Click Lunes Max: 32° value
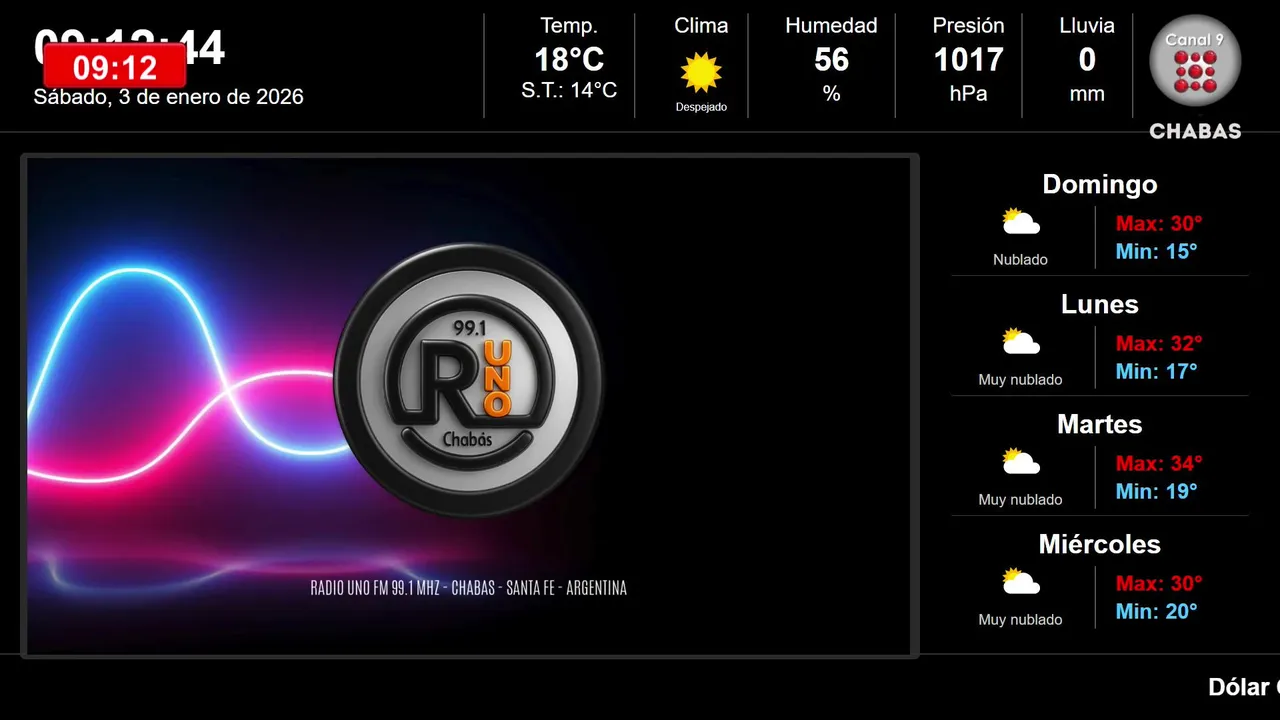This screenshot has height=720, width=1280. point(1159,343)
